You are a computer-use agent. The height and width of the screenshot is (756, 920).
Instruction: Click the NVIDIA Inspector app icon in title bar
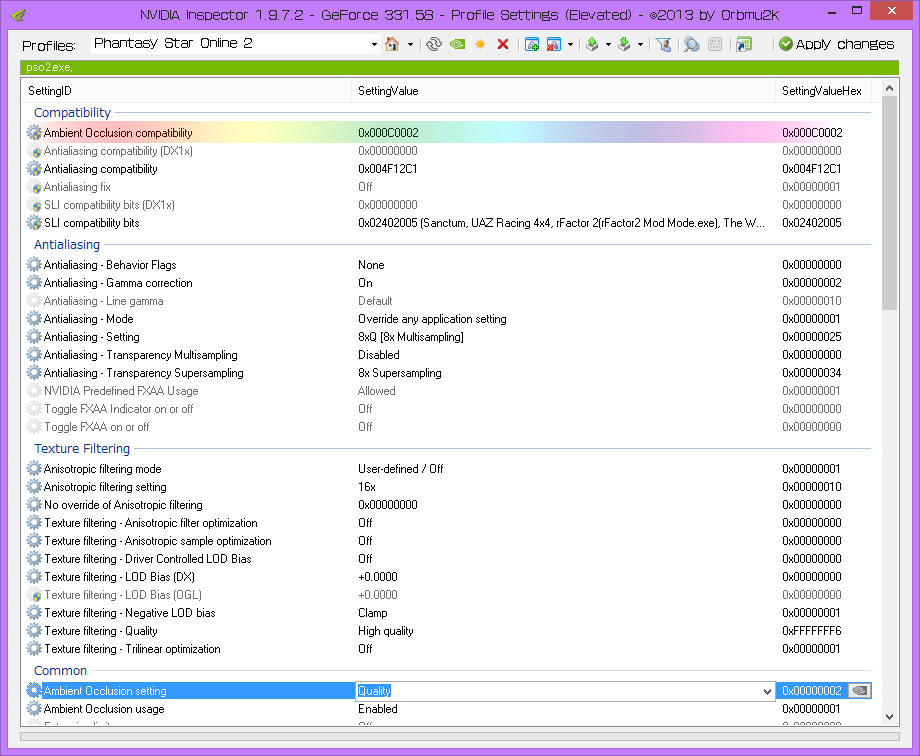[x=19, y=15]
